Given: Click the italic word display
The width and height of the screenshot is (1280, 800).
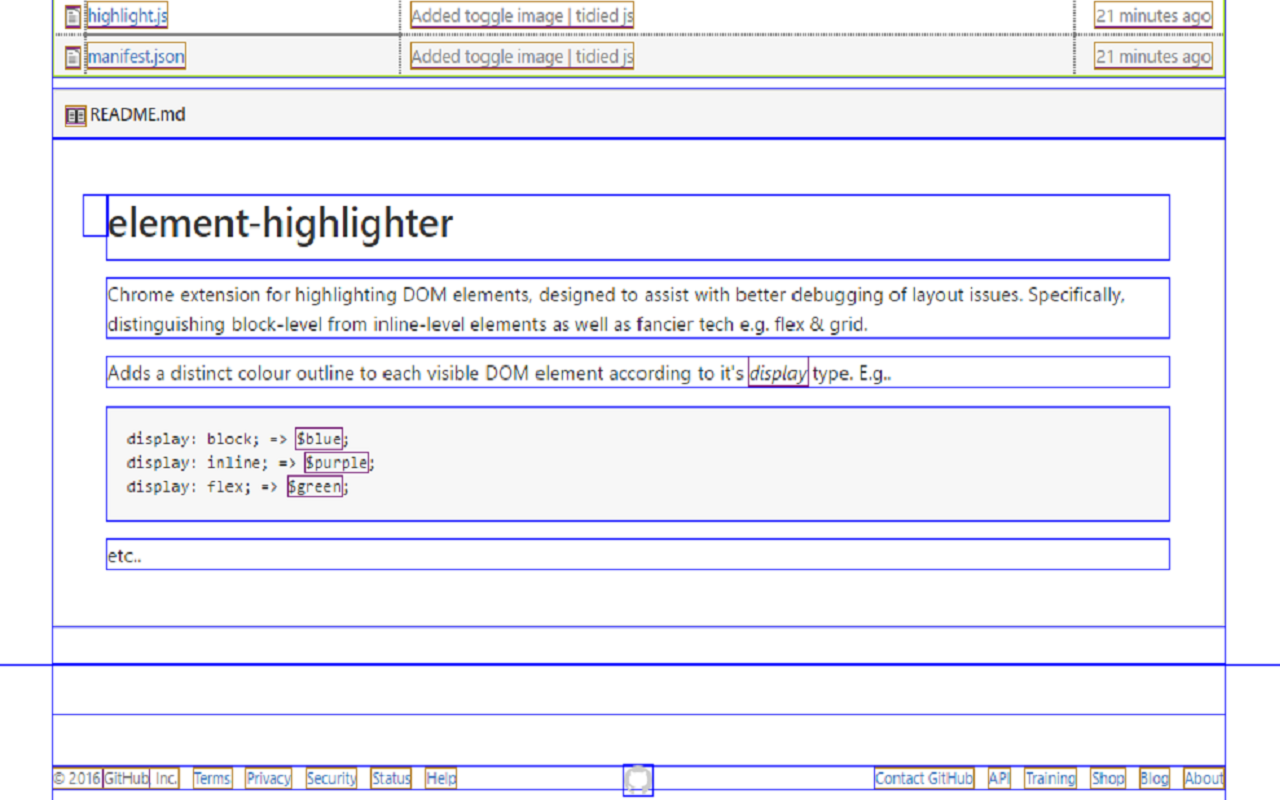Looking at the screenshot, I should [778, 374].
